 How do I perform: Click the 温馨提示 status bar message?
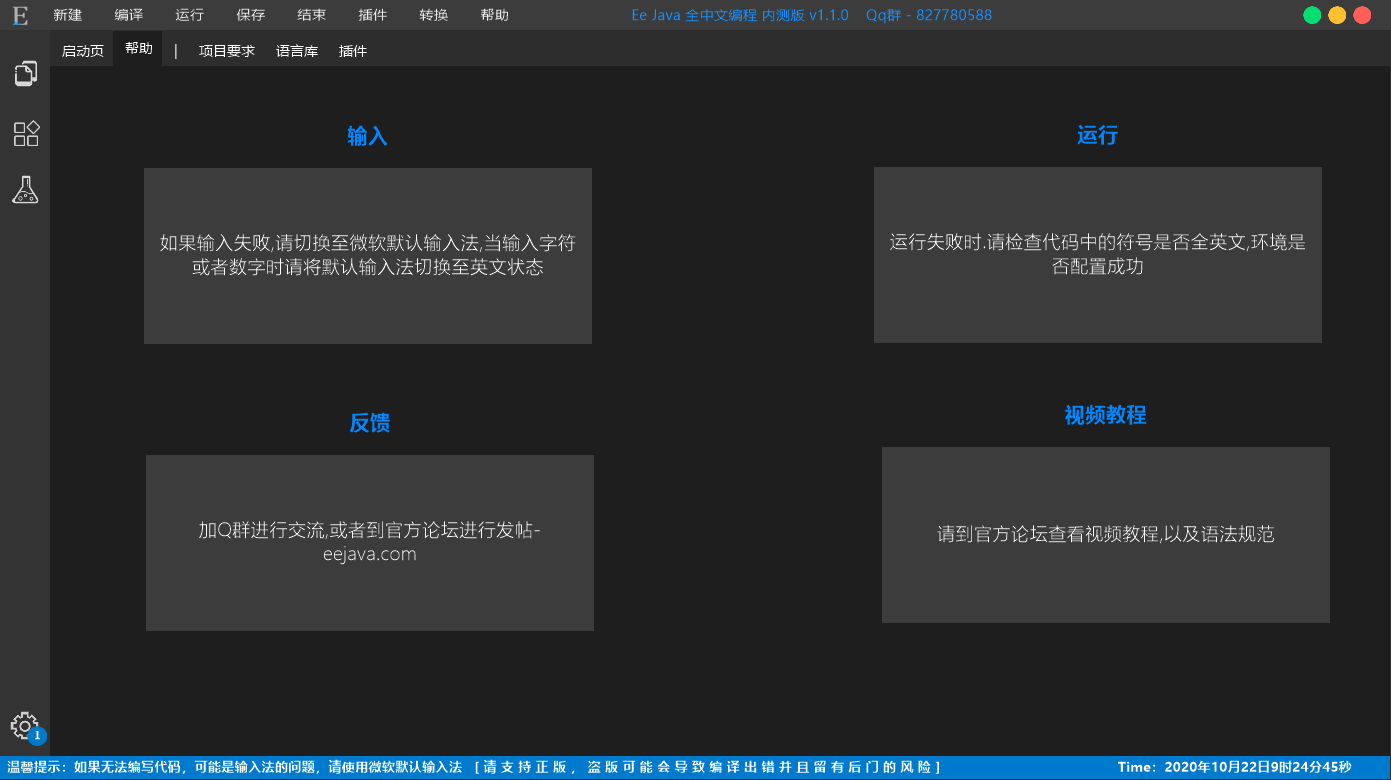click(234, 767)
